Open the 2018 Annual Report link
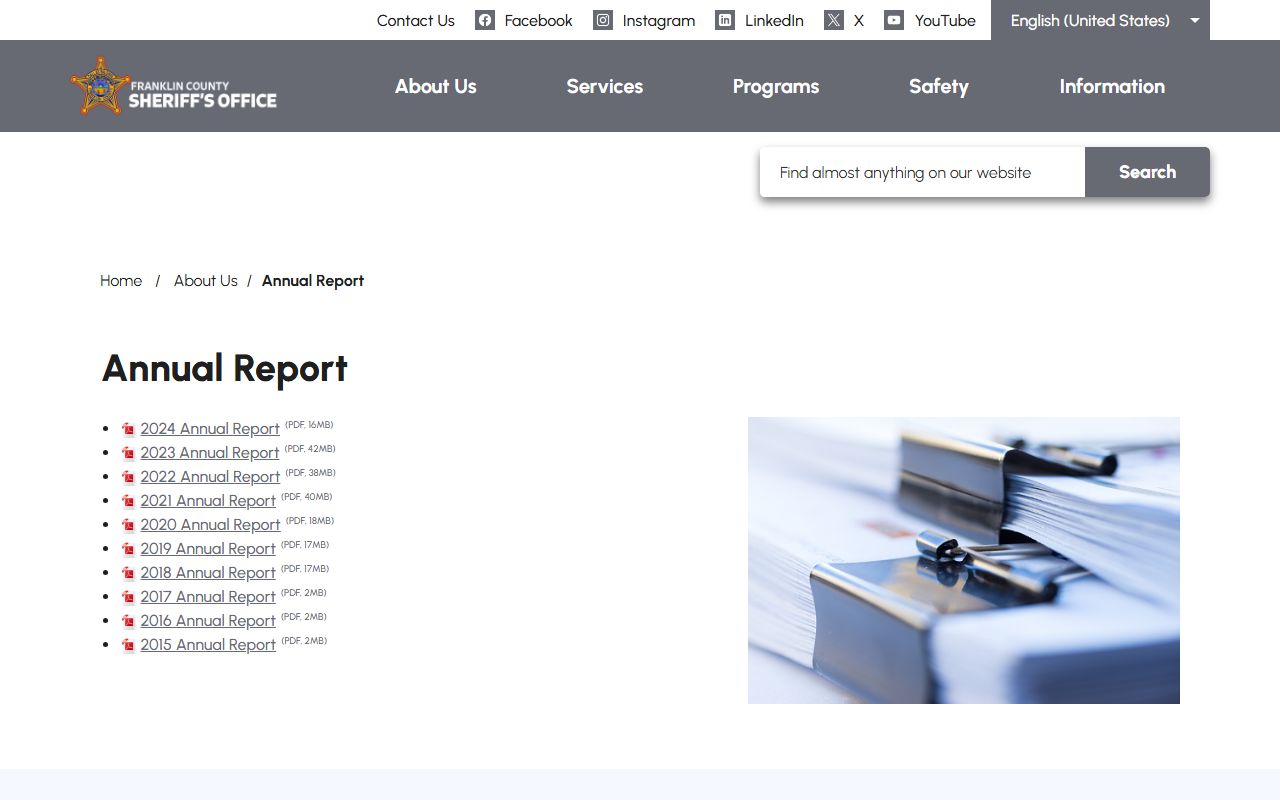The height and width of the screenshot is (800, 1280). (x=208, y=573)
